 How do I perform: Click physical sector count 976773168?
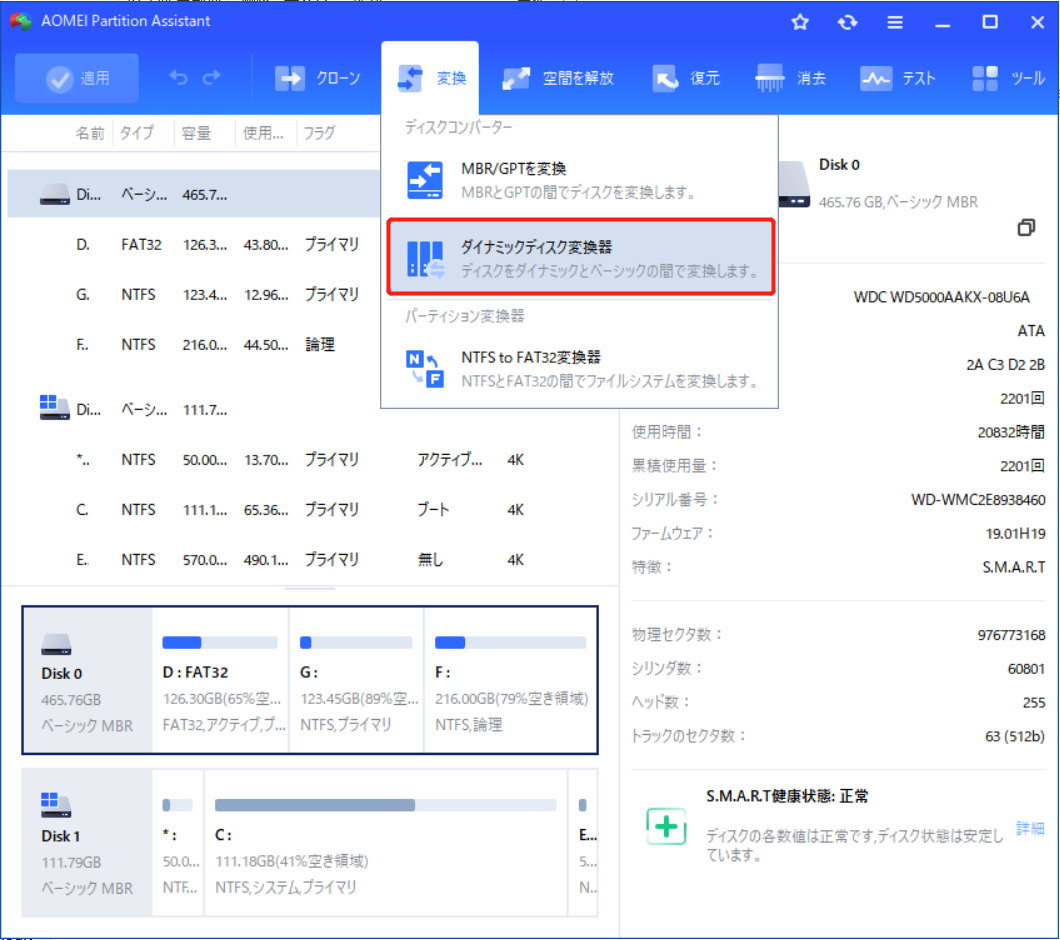[1011, 635]
